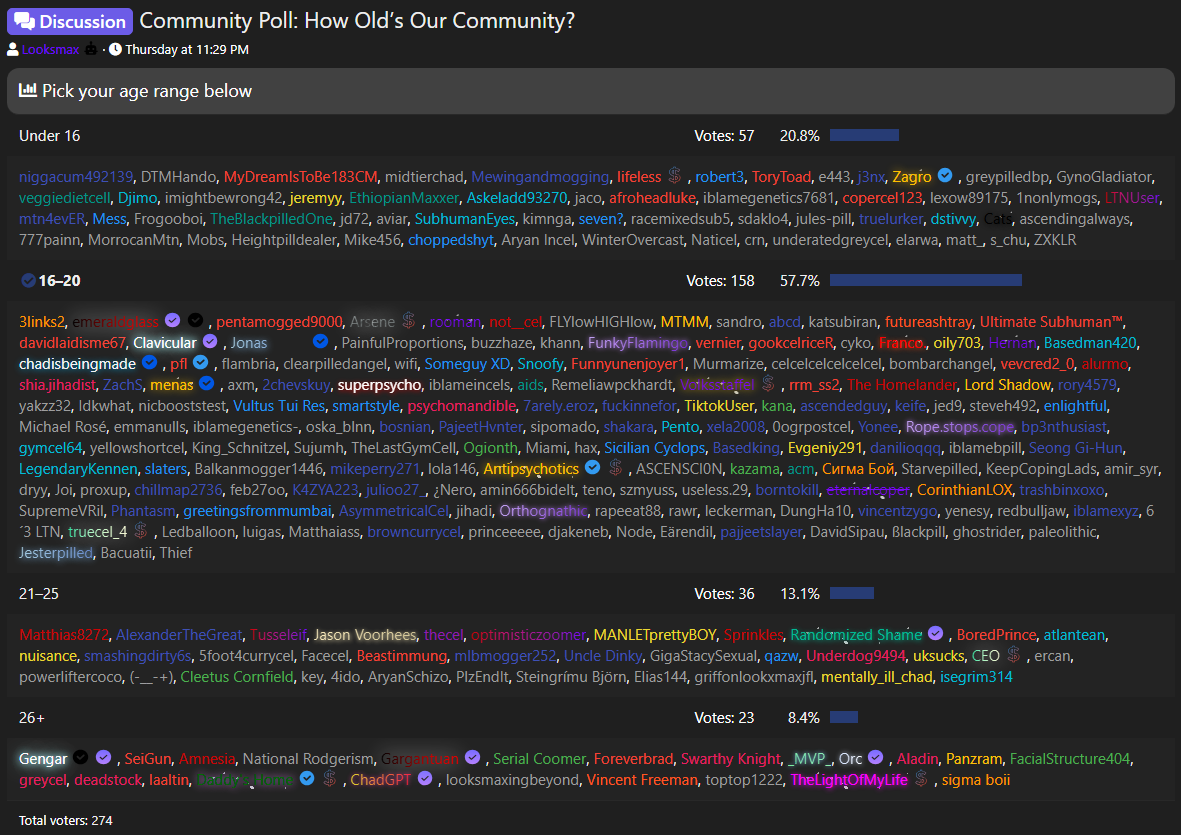The height and width of the screenshot is (835, 1181).
Task: Click the 16–20 vote percentage bar
Action: (x=926, y=280)
